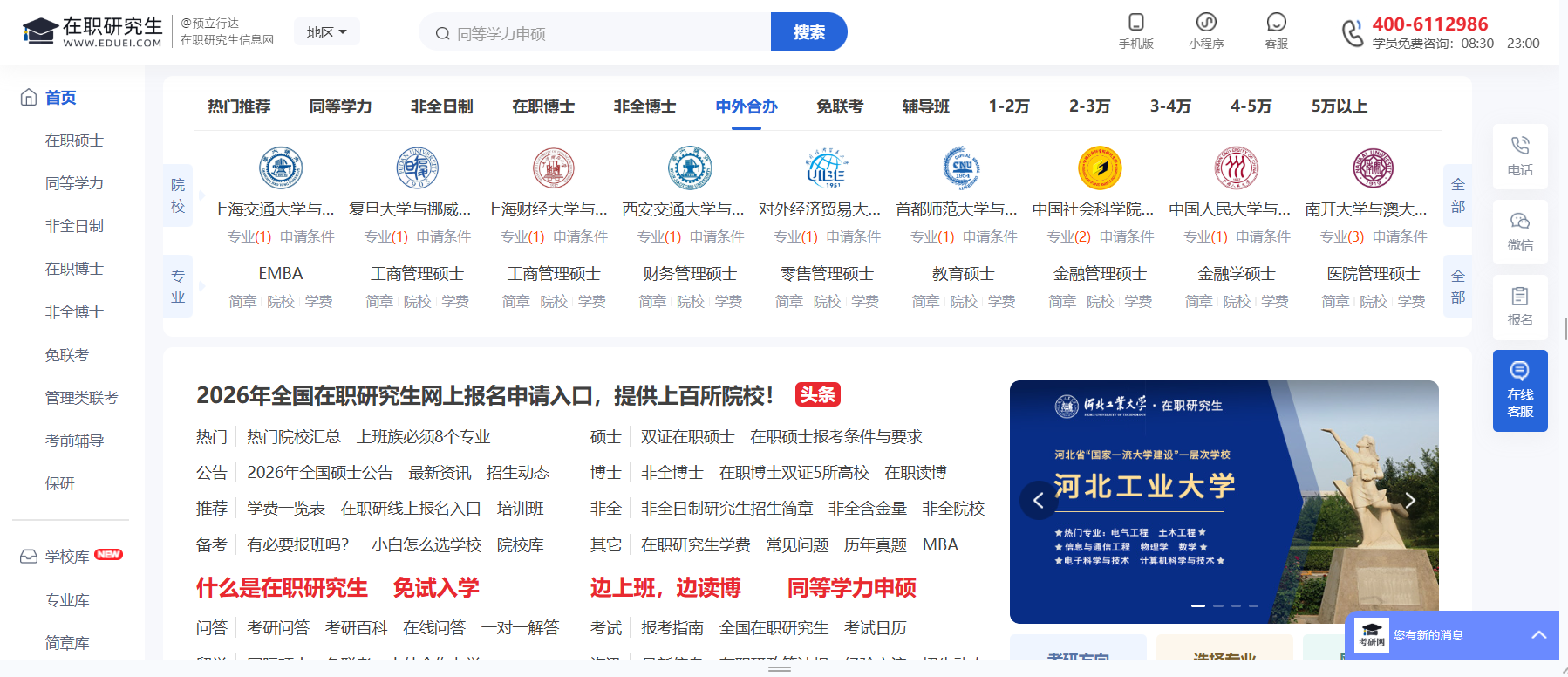Show previous banner slide arrow
Screen dimensions: 1568x677
point(1038,500)
